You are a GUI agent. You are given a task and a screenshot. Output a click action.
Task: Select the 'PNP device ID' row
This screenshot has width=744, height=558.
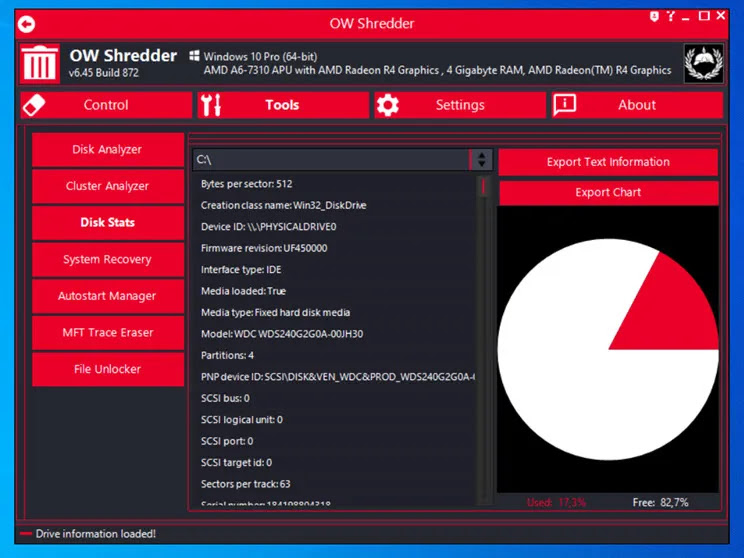click(x=335, y=377)
